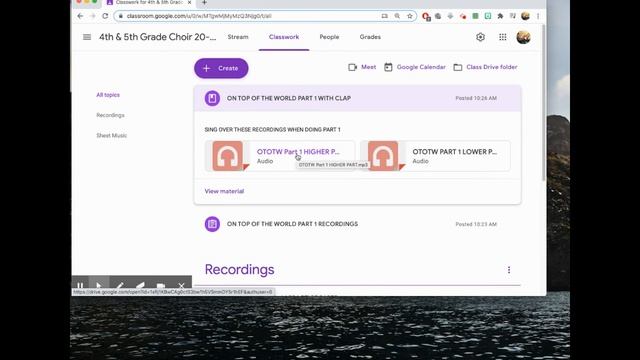Close the Classwork browser tab
The height and width of the screenshot is (360, 640).
coord(189,2)
